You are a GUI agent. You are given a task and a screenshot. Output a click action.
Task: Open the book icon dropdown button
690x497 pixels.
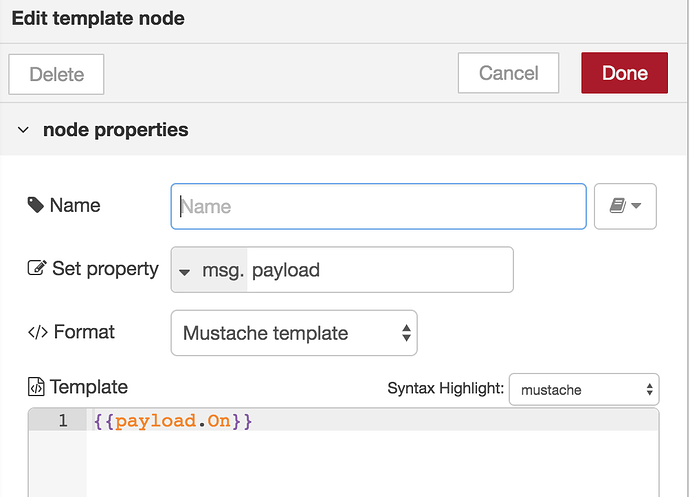[x=625, y=206]
